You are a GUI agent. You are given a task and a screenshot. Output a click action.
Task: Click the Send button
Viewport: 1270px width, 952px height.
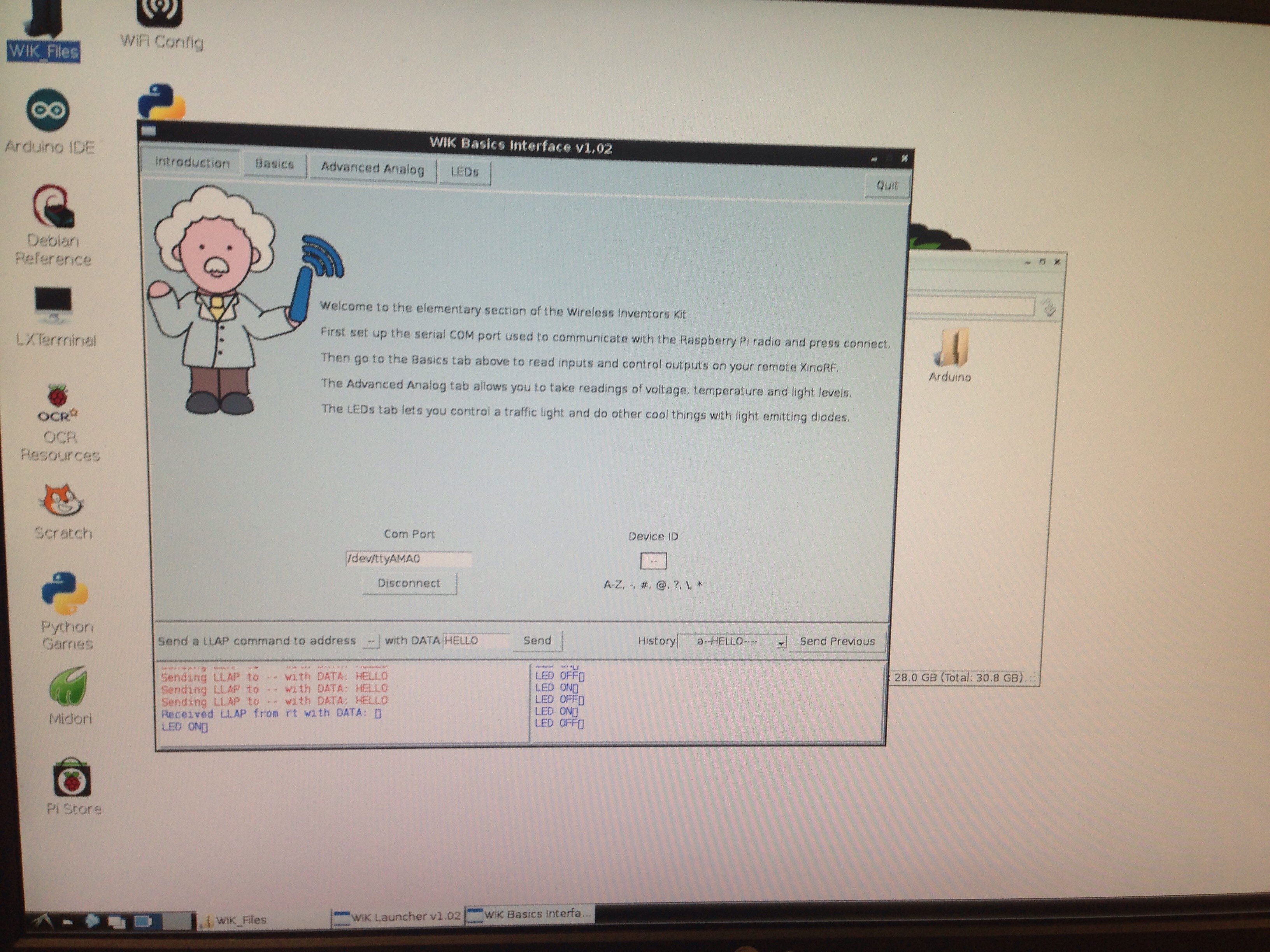[537, 640]
